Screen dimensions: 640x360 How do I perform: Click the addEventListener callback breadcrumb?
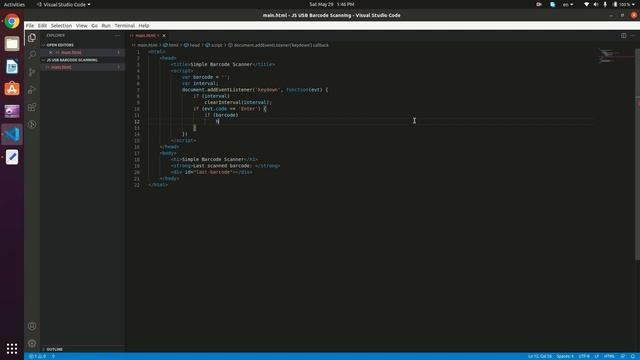click(x=278, y=45)
